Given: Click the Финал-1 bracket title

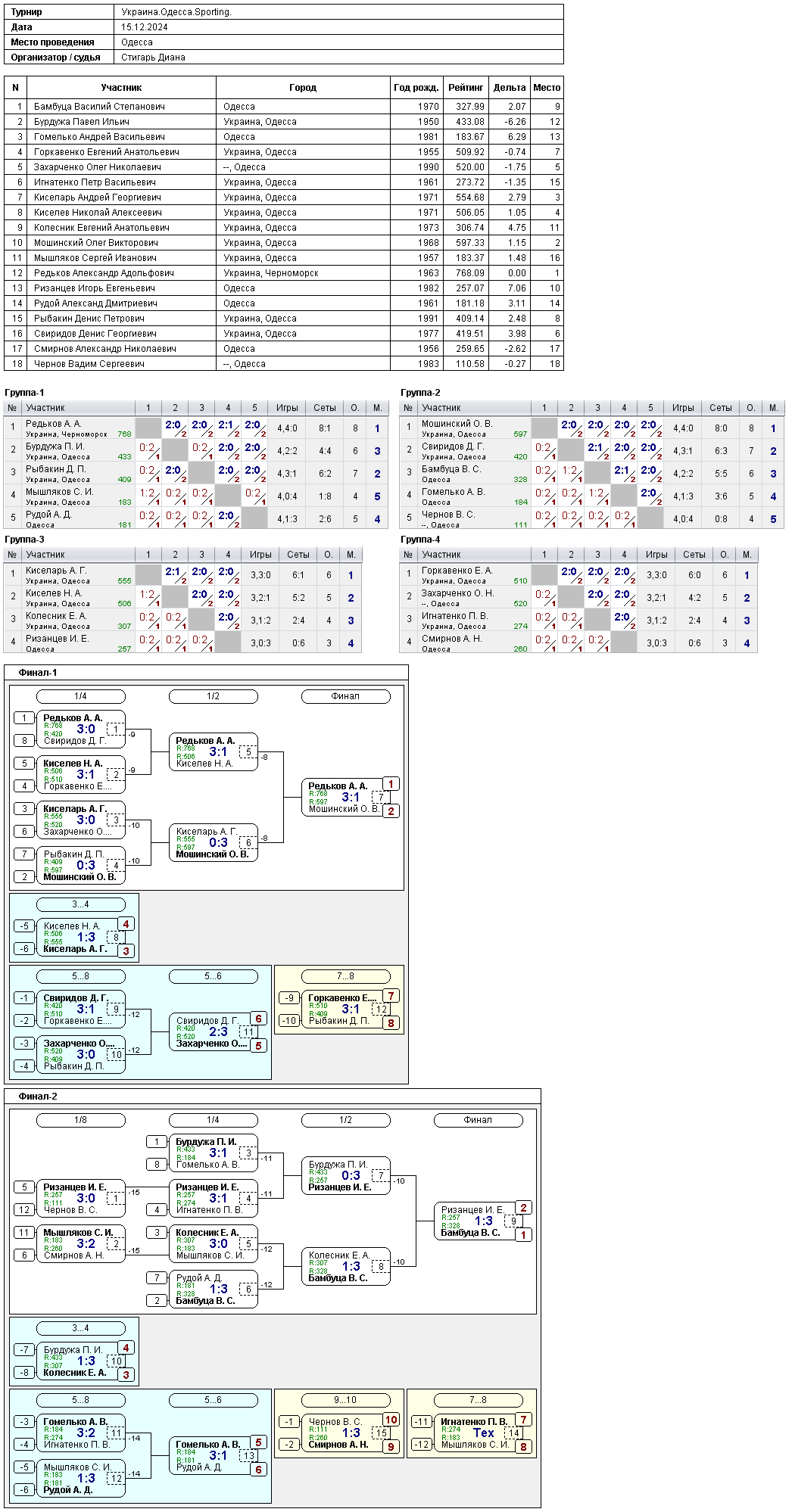Looking at the screenshot, I should click(x=38, y=673).
